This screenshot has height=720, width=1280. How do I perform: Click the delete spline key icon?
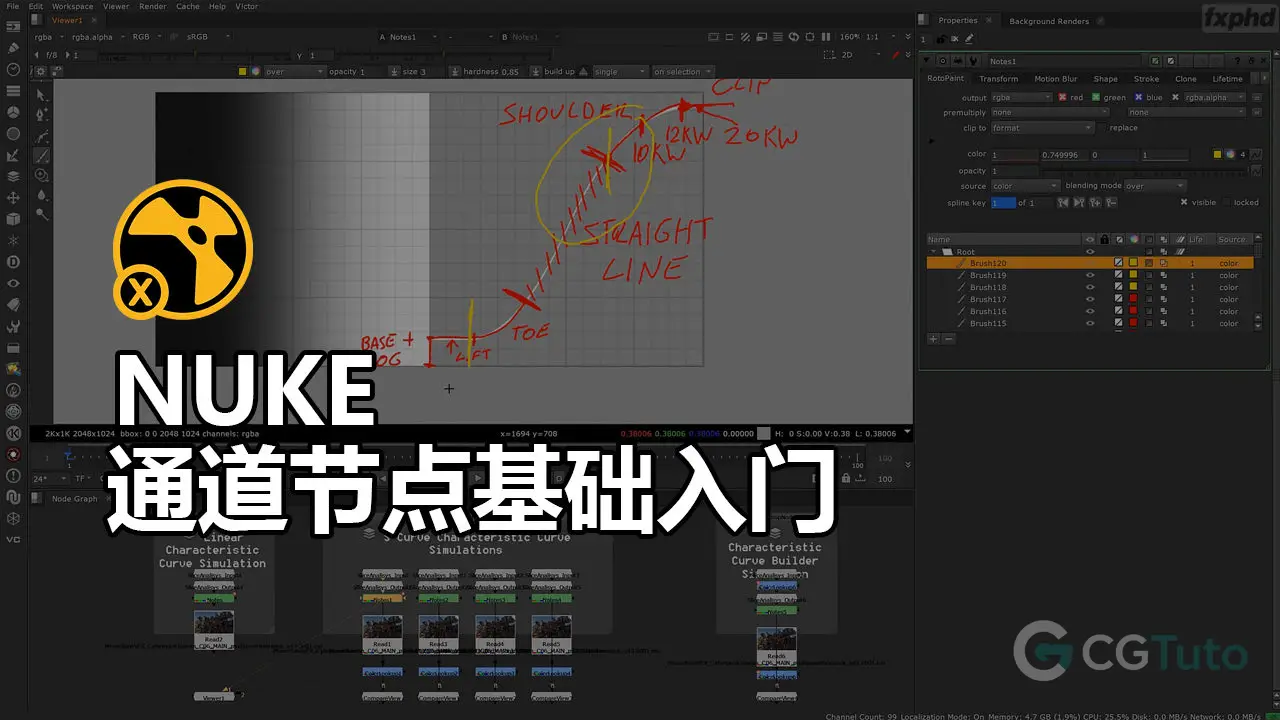(1111, 203)
